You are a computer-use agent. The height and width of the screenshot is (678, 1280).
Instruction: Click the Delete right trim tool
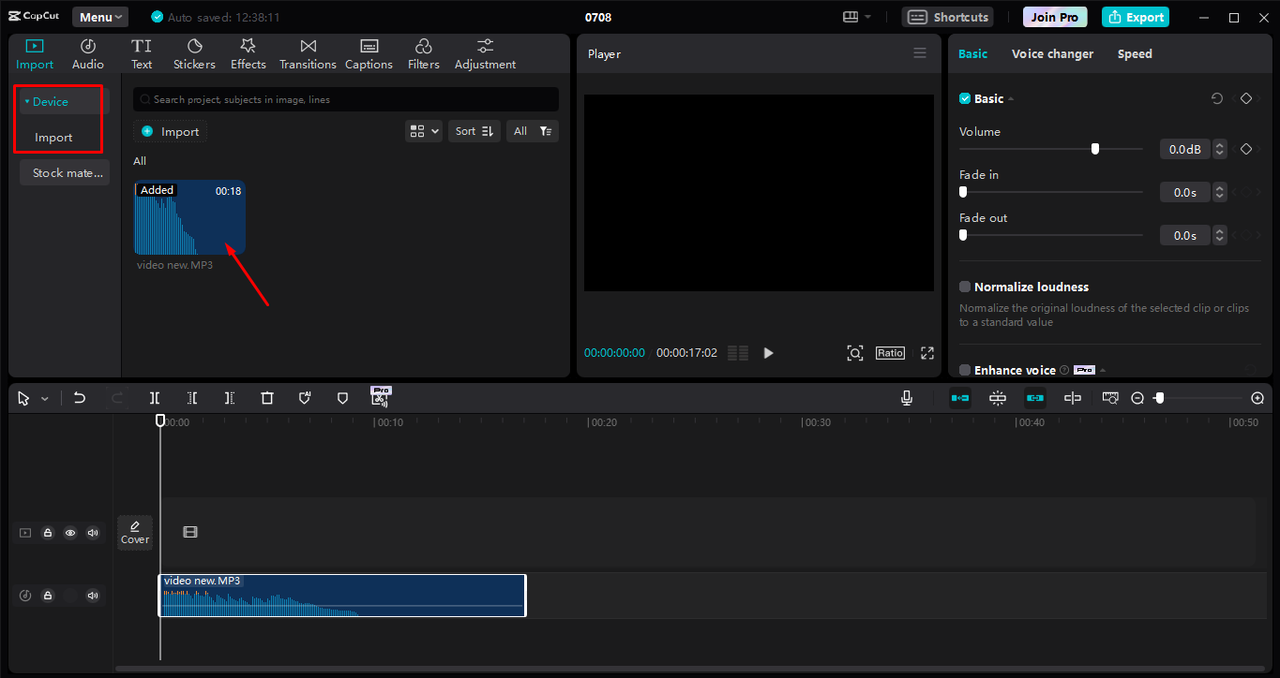(229, 398)
